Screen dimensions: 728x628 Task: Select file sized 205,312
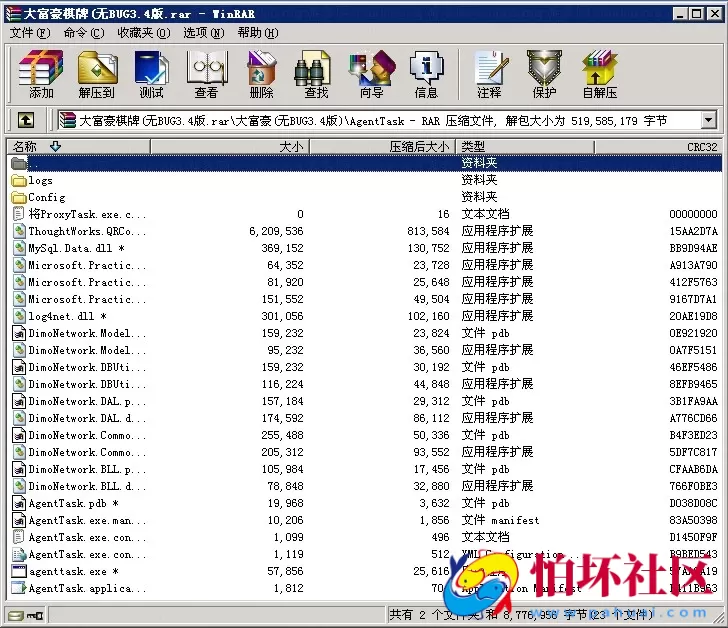coord(364,452)
